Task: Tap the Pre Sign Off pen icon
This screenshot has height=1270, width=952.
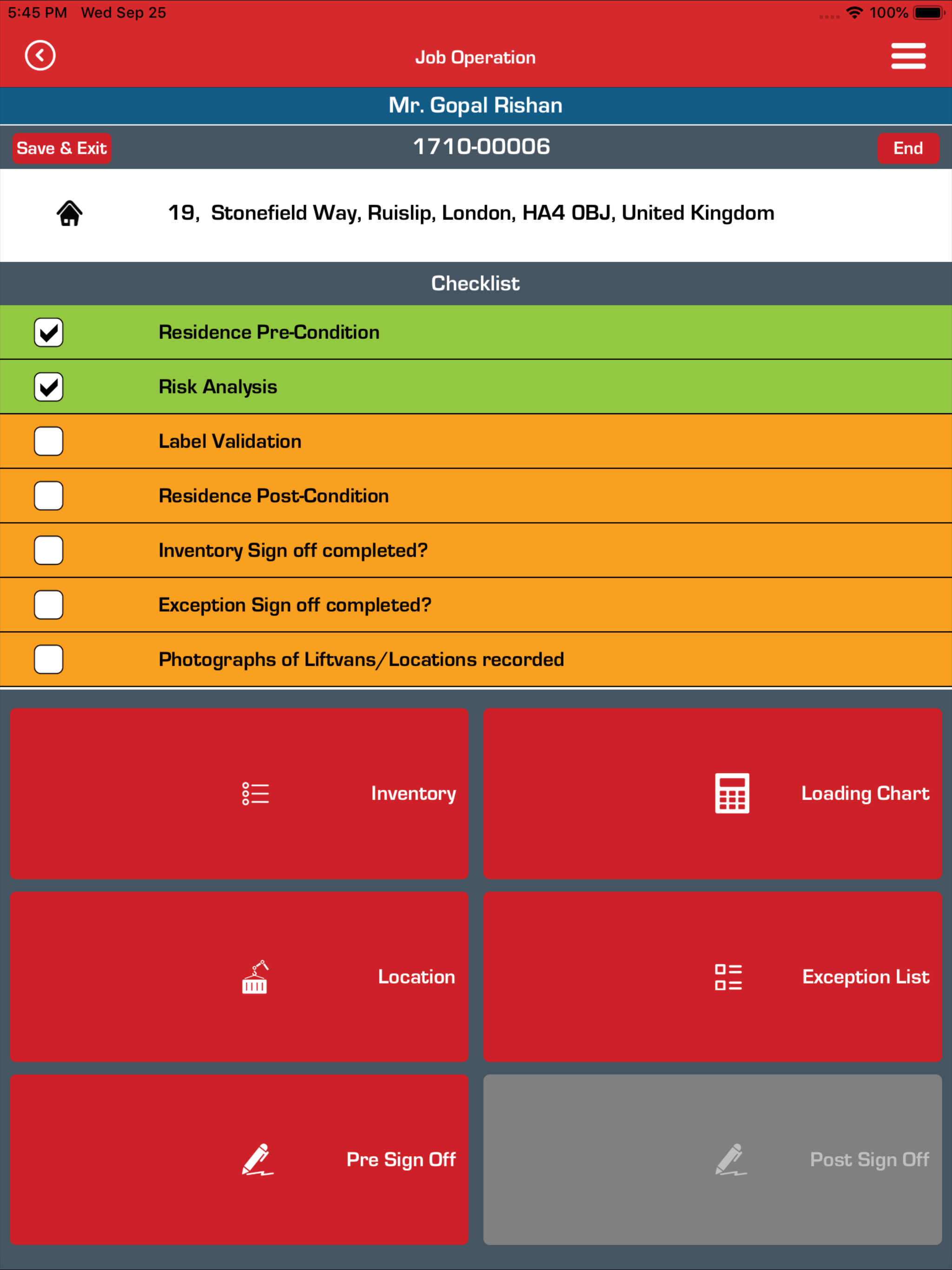Action: (257, 1159)
